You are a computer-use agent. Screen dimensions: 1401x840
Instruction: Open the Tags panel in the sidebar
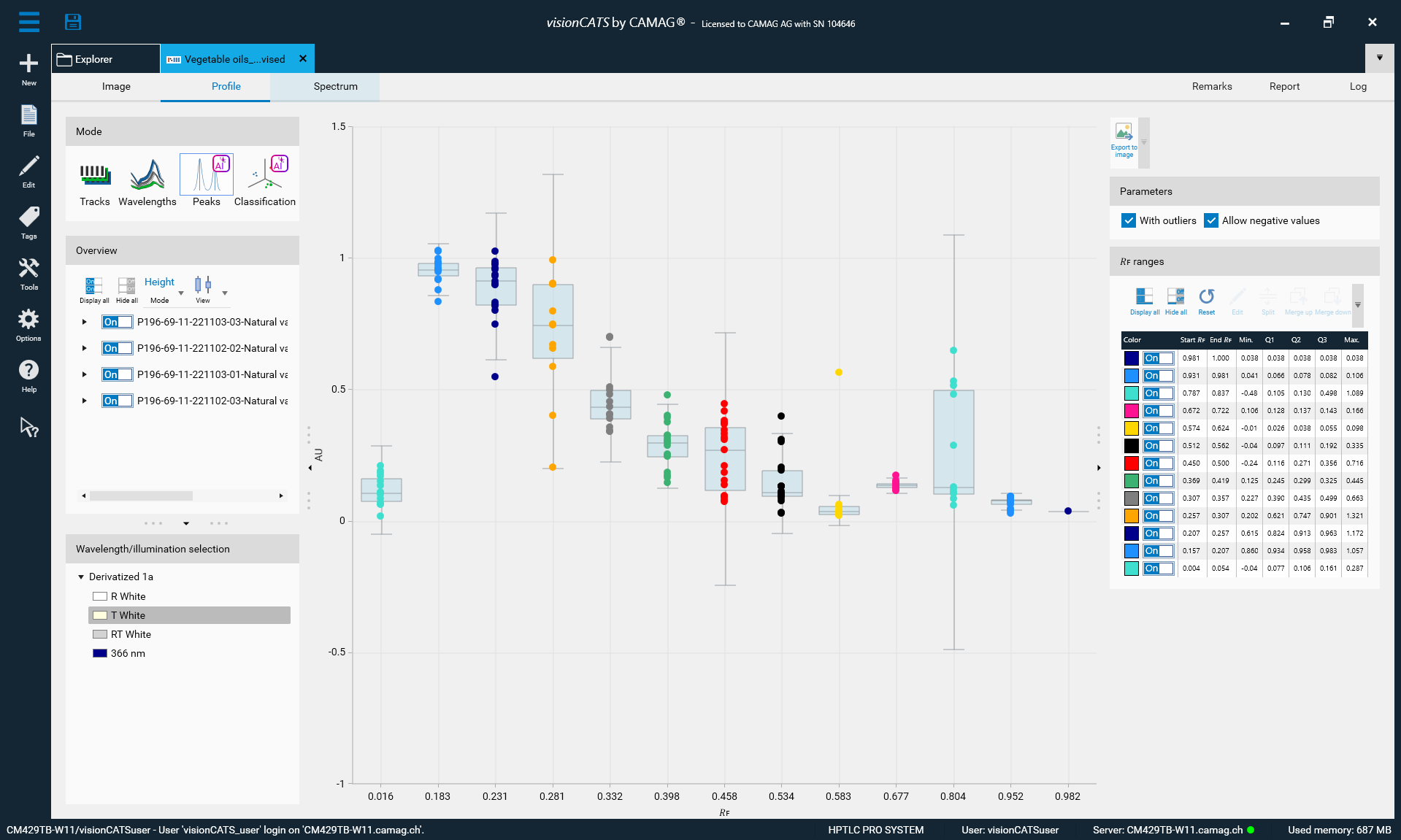pos(28,223)
